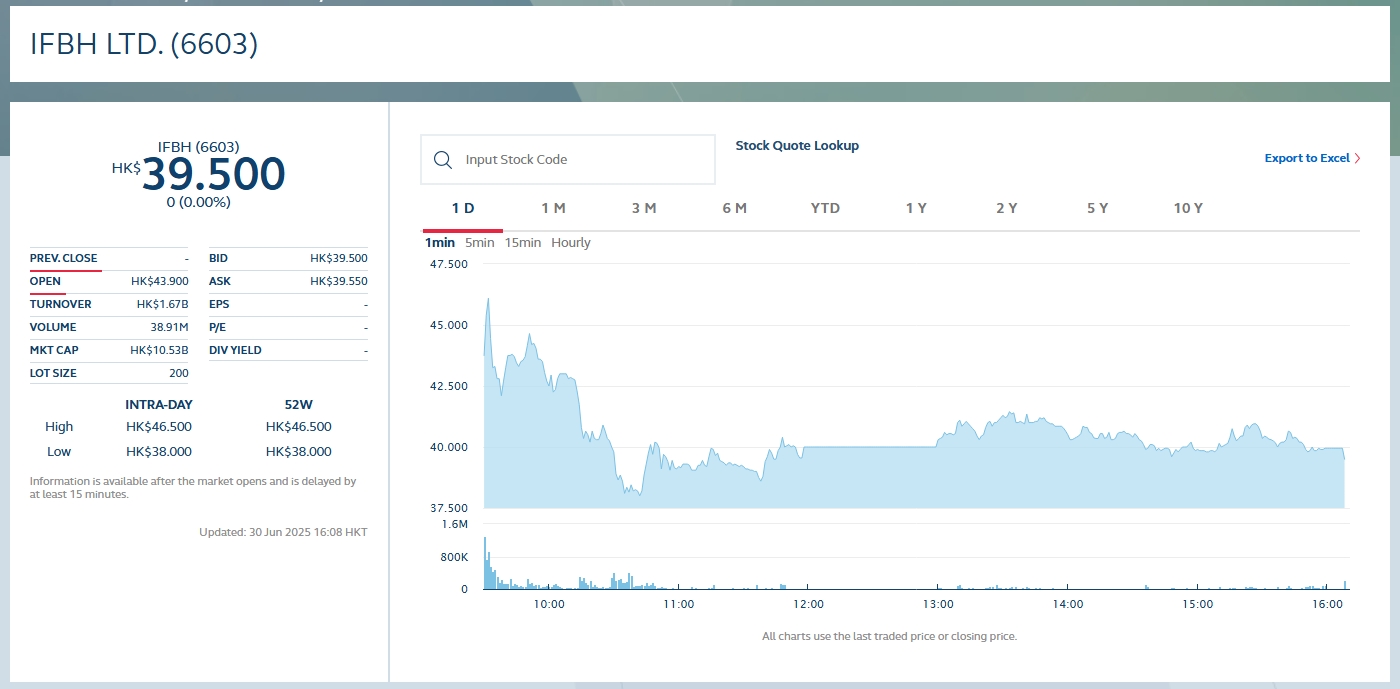Image resolution: width=1400 pixels, height=689 pixels.
Task: Select the 1min chart interval
Action: 439,243
